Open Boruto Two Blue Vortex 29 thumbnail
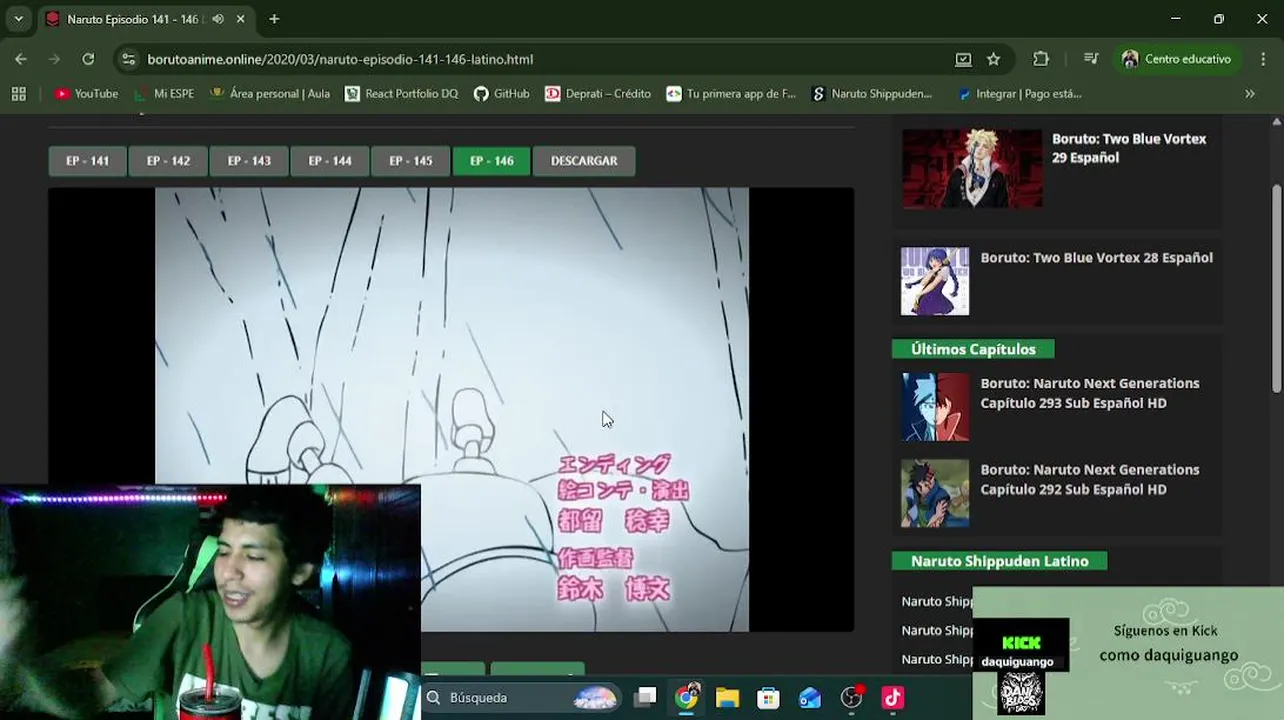Image resolution: width=1284 pixels, height=720 pixels. point(972,168)
